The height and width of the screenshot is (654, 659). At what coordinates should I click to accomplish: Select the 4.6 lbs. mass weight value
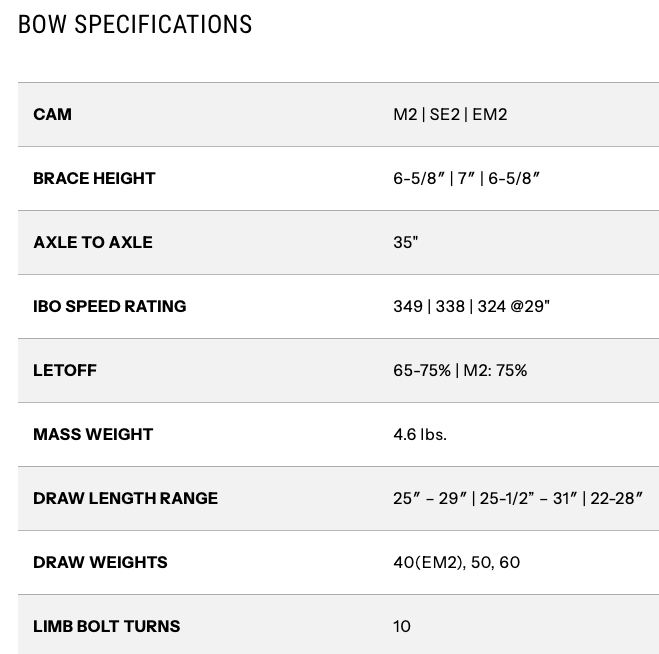point(420,434)
